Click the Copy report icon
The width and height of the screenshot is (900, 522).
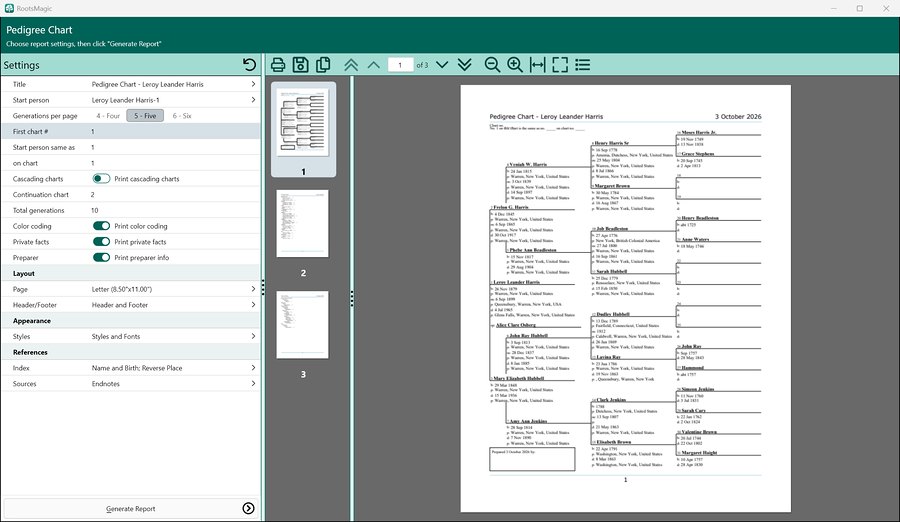[323, 65]
